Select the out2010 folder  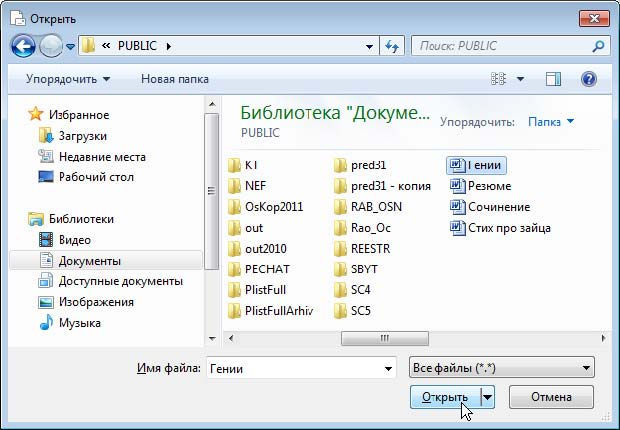point(257,249)
